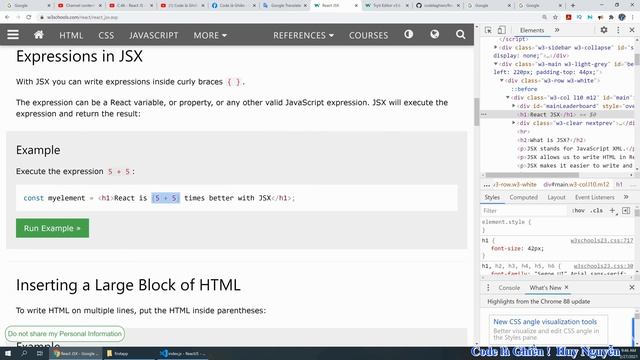
Task: Close the What's New drawer tab
Action: pyautogui.click(x=567, y=287)
